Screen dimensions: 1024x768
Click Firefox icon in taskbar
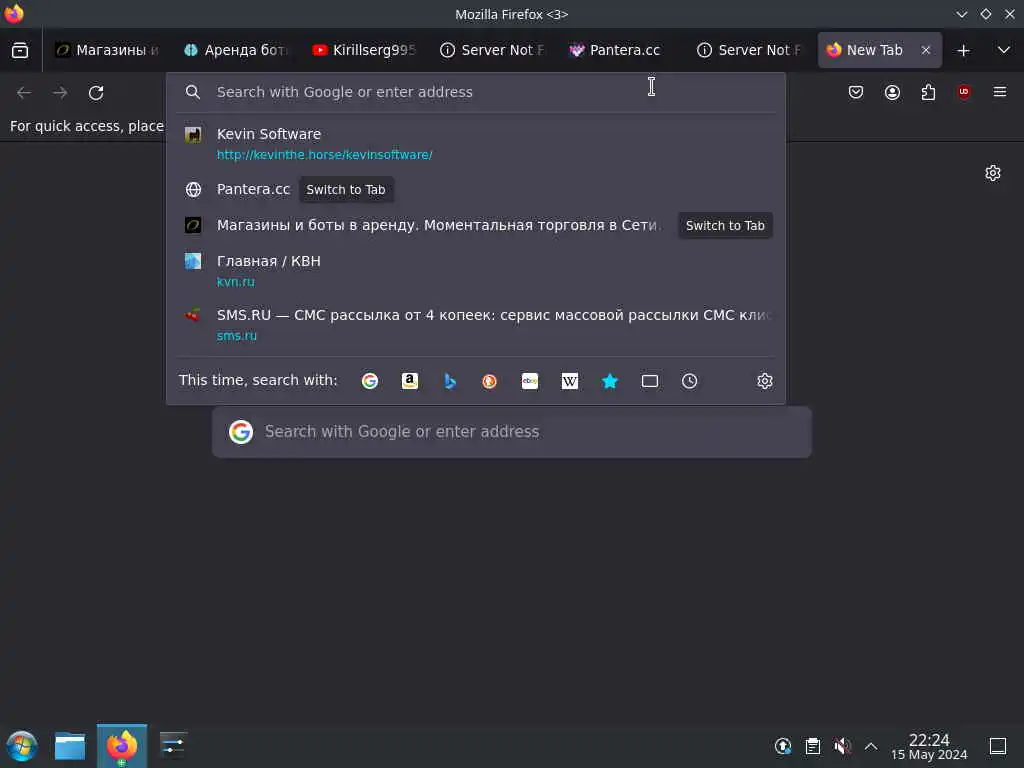pos(122,746)
